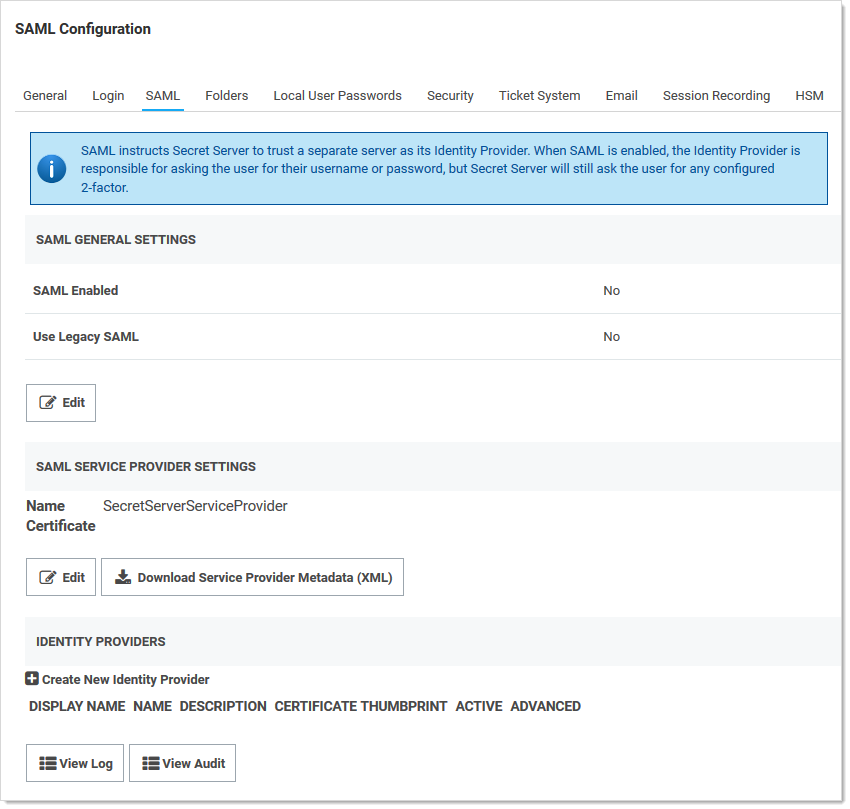Screen dimensions: 850x809
Task: Click the blue info icon in banner
Action: coord(52,169)
